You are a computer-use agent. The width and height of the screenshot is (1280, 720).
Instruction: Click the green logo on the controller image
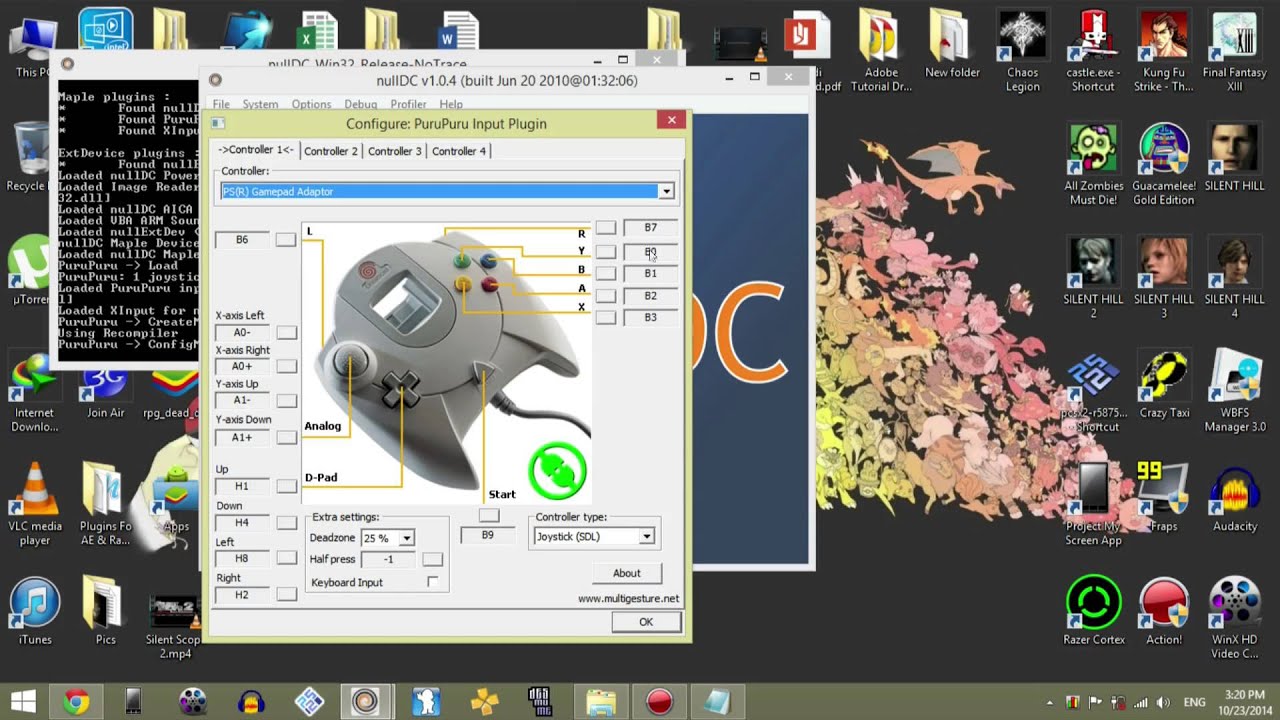557,471
